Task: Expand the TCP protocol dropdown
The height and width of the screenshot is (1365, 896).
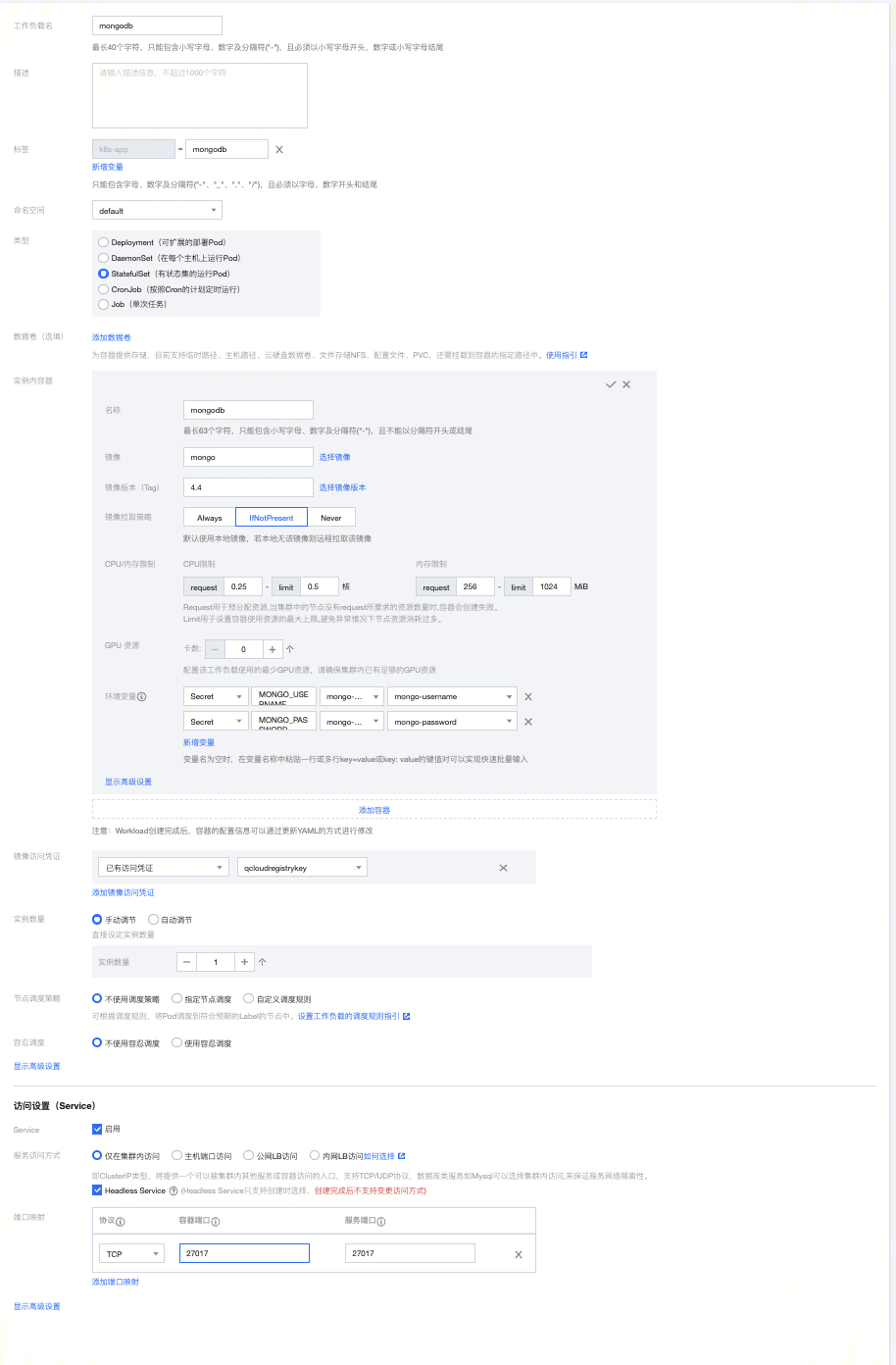Action: 131,1253
